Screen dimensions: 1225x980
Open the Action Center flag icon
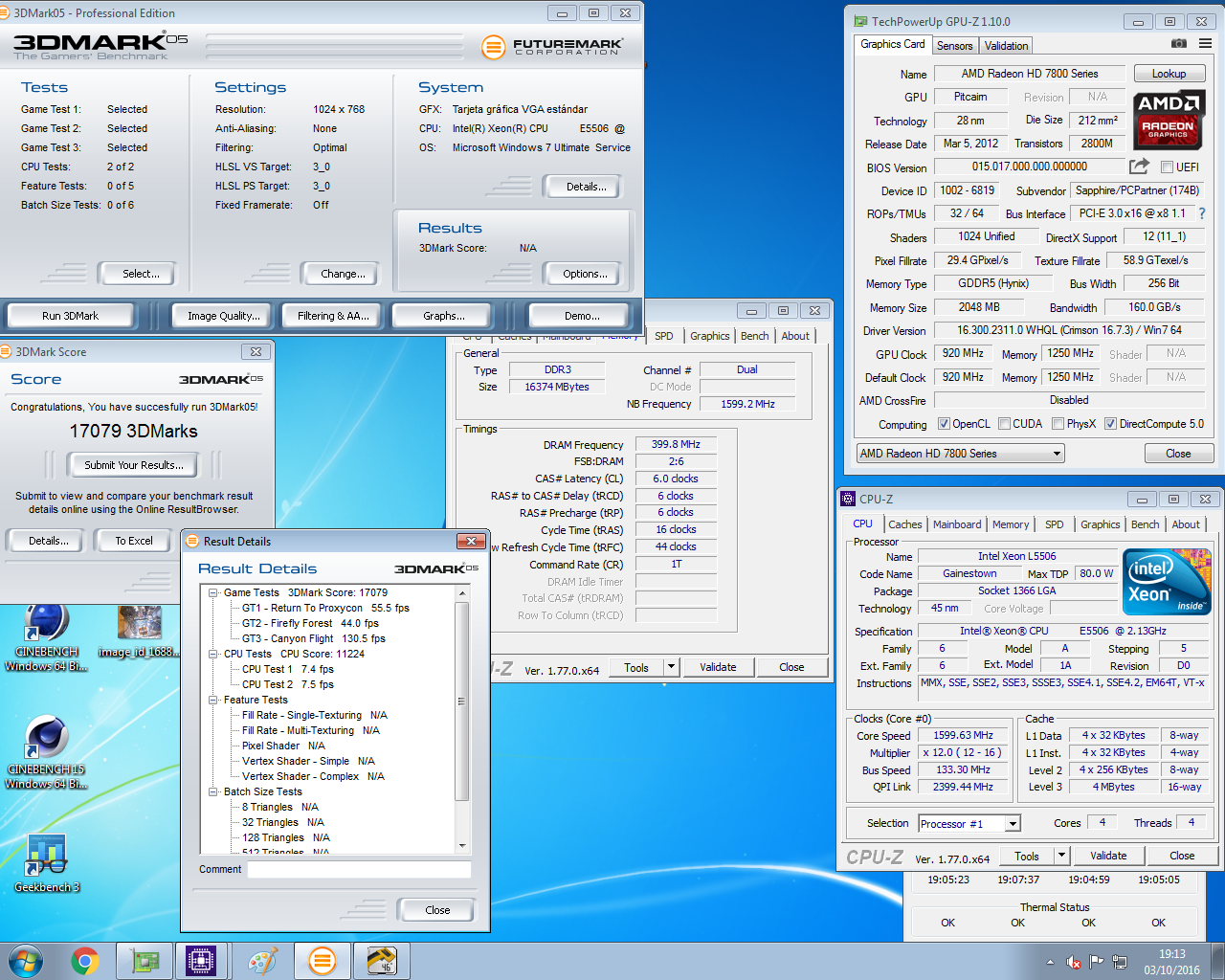click(x=1097, y=961)
